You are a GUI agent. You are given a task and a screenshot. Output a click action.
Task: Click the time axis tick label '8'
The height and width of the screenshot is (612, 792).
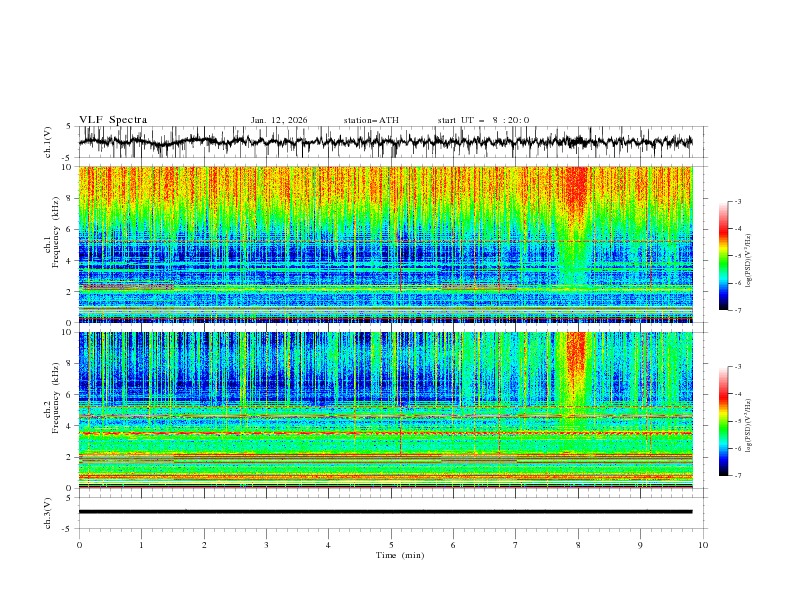click(578, 545)
